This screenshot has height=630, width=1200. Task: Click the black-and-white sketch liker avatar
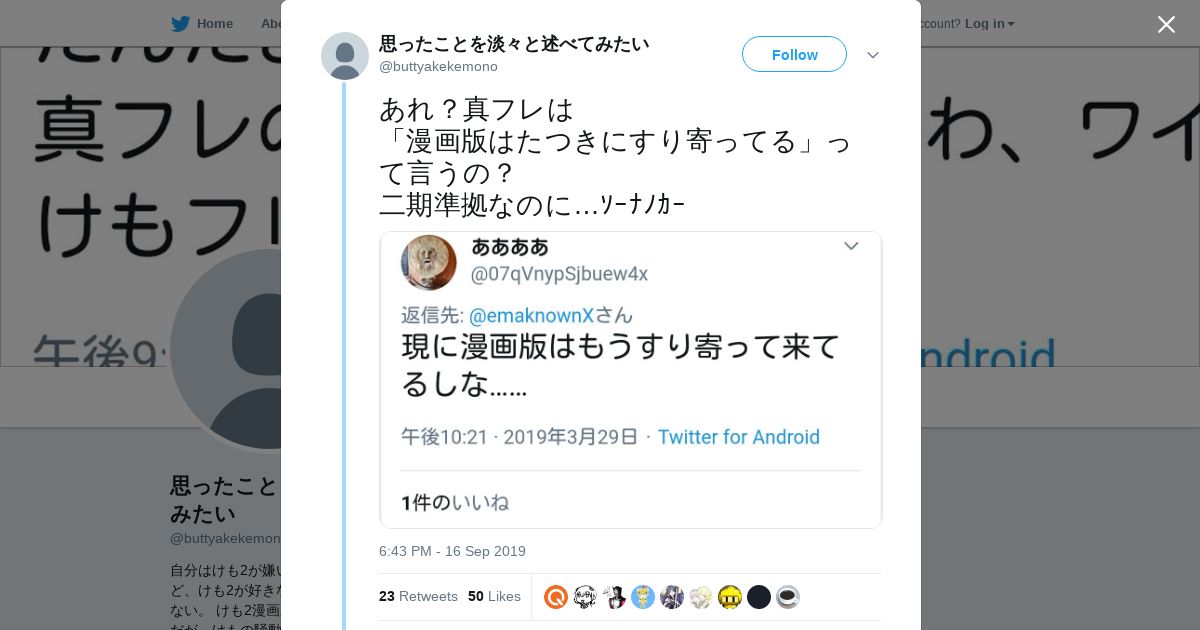(585, 597)
